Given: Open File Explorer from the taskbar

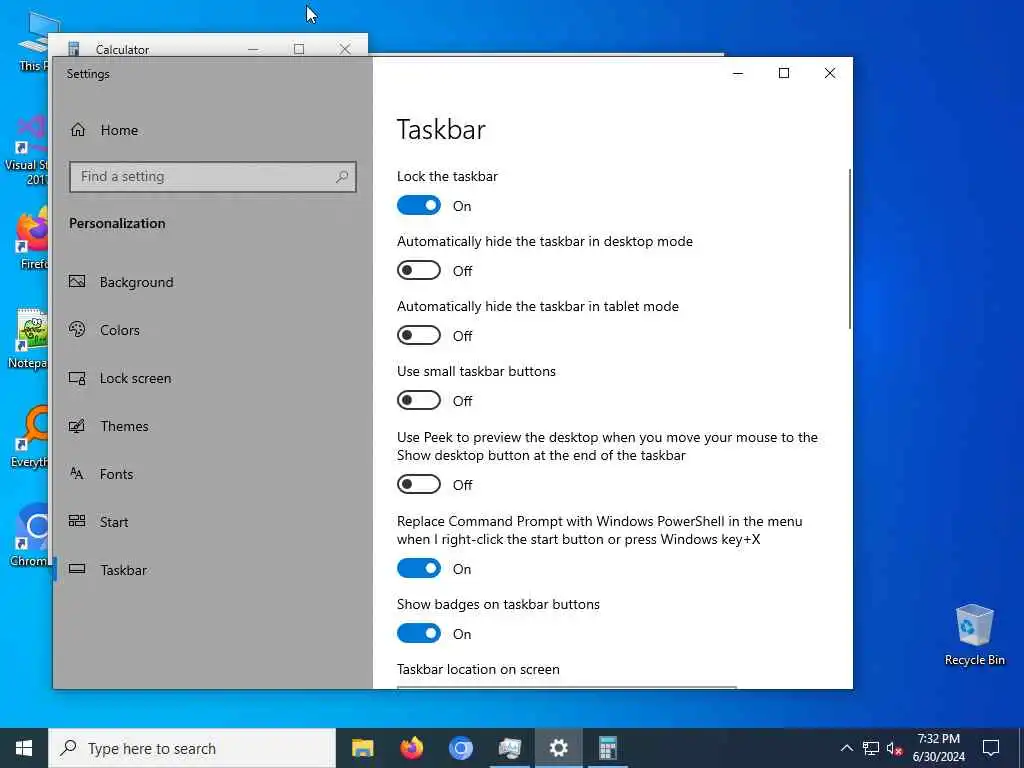Looking at the screenshot, I should pos(362,748).
